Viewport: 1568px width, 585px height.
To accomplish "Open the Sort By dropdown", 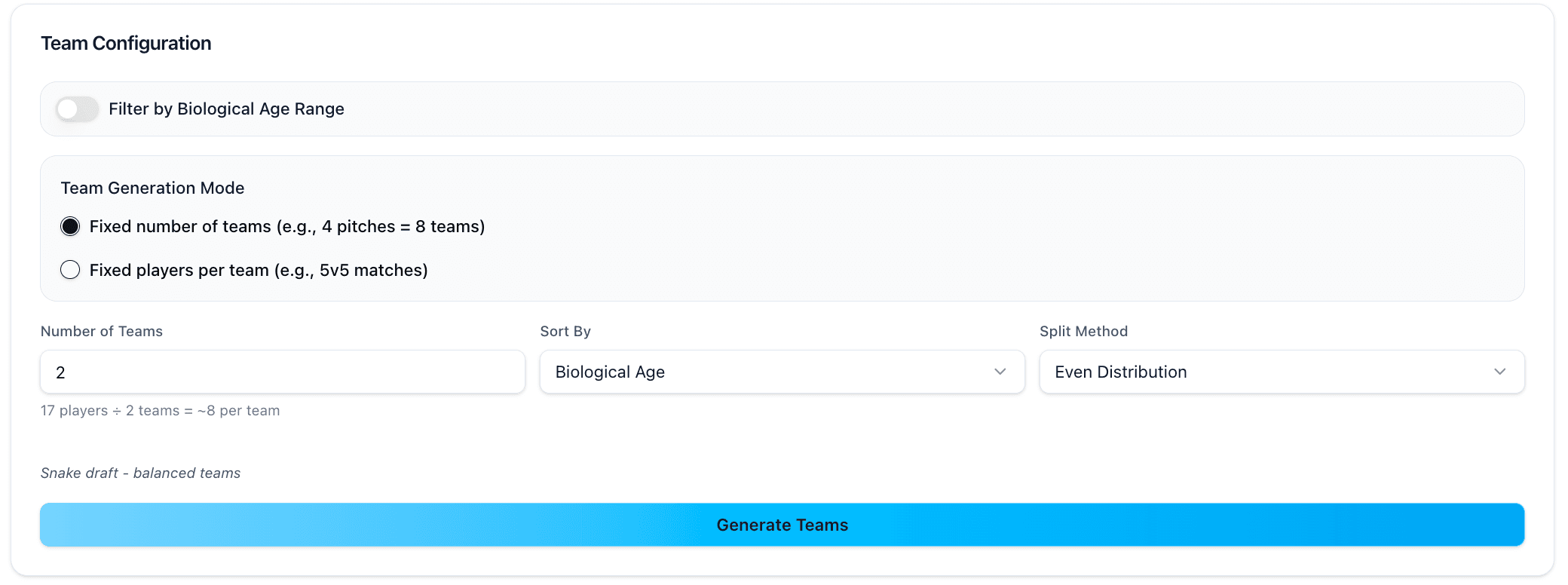I will coord(782,372).
